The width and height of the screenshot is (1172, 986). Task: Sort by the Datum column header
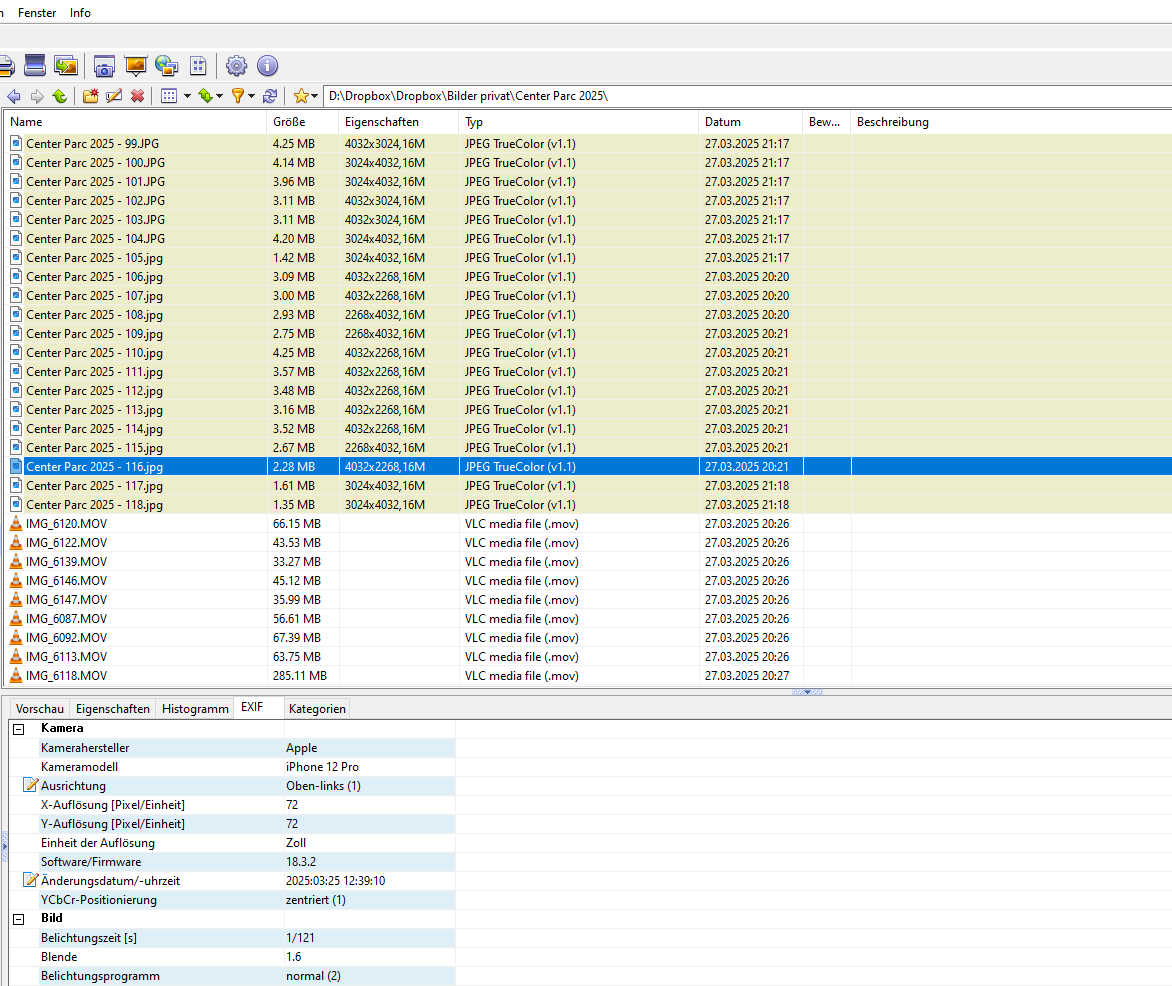(750, 122)
